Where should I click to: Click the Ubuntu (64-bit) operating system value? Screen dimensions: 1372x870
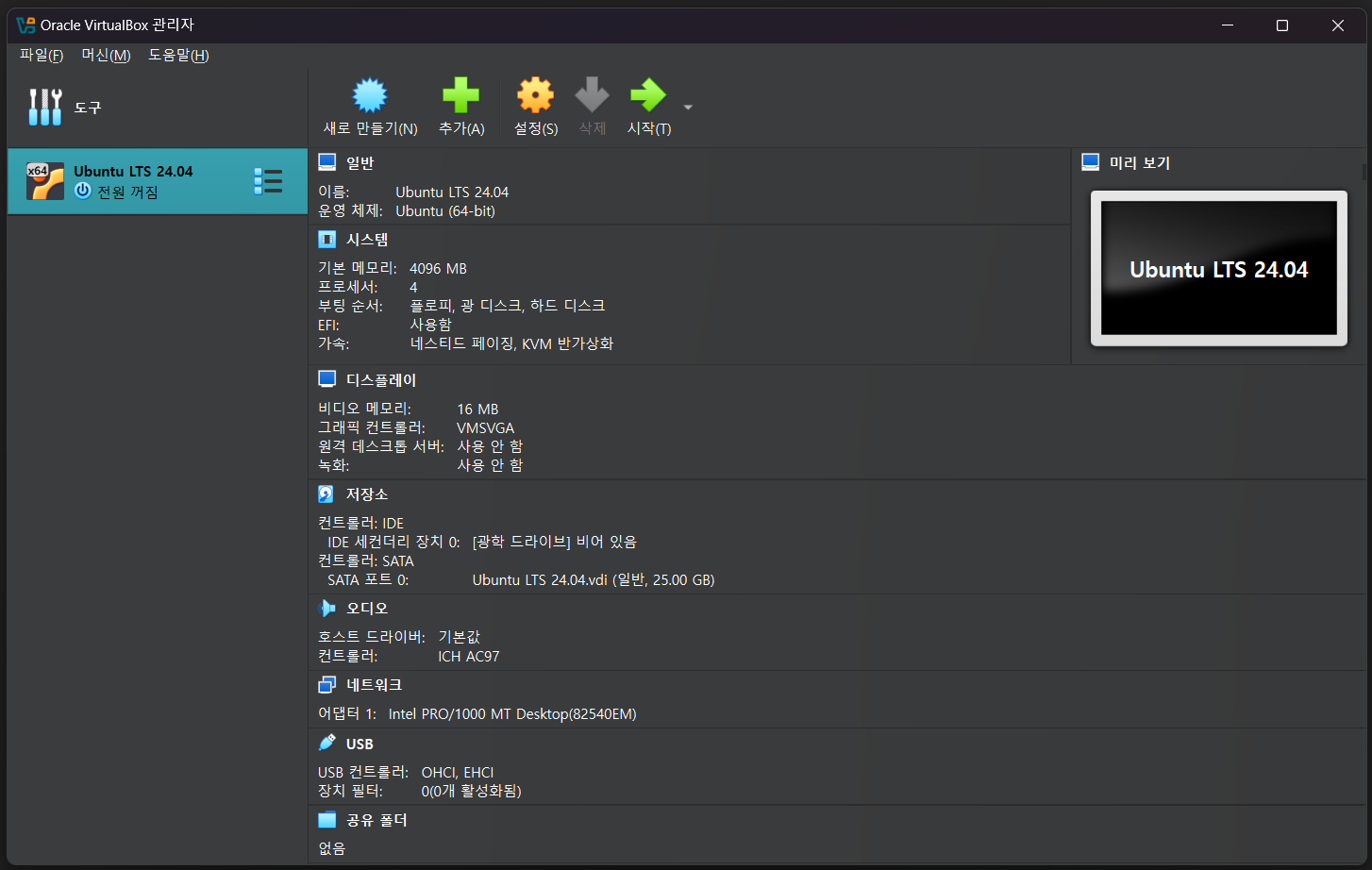coord(445,210)
